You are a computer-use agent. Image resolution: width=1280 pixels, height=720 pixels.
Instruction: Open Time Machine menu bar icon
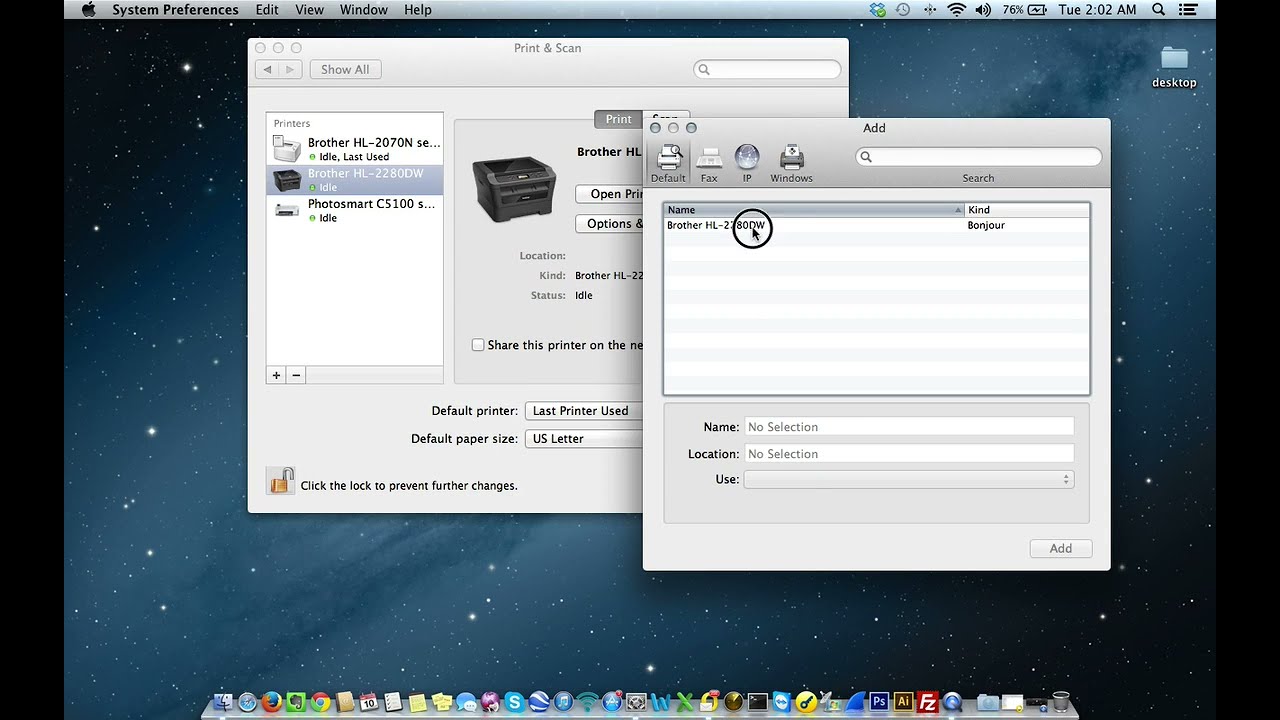[x=903, y=10]
